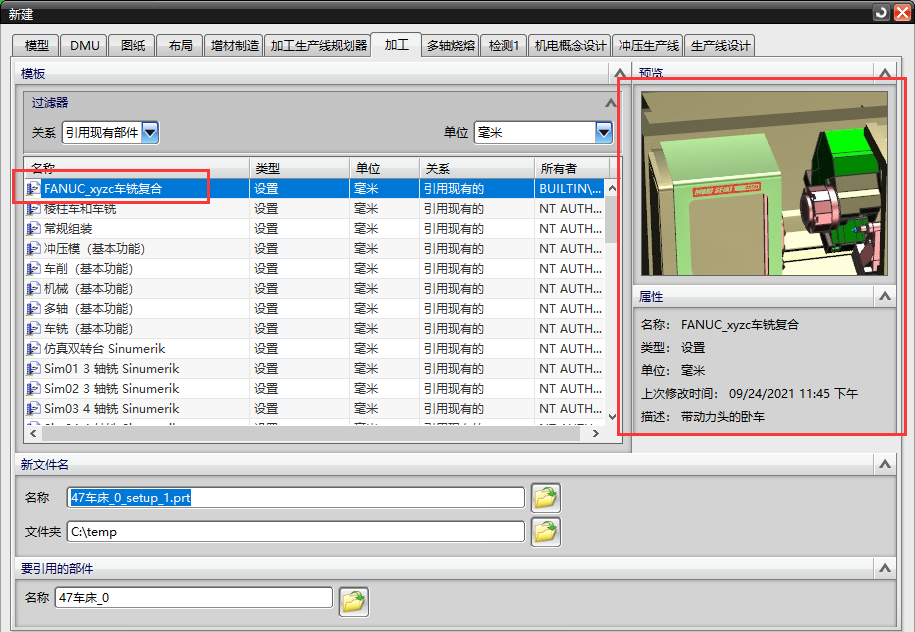Screen dimensions: 915x632
Task: Click the icon beside Sim02 3 轴铣 Sinumerik
Action: (x=34, y=389)
